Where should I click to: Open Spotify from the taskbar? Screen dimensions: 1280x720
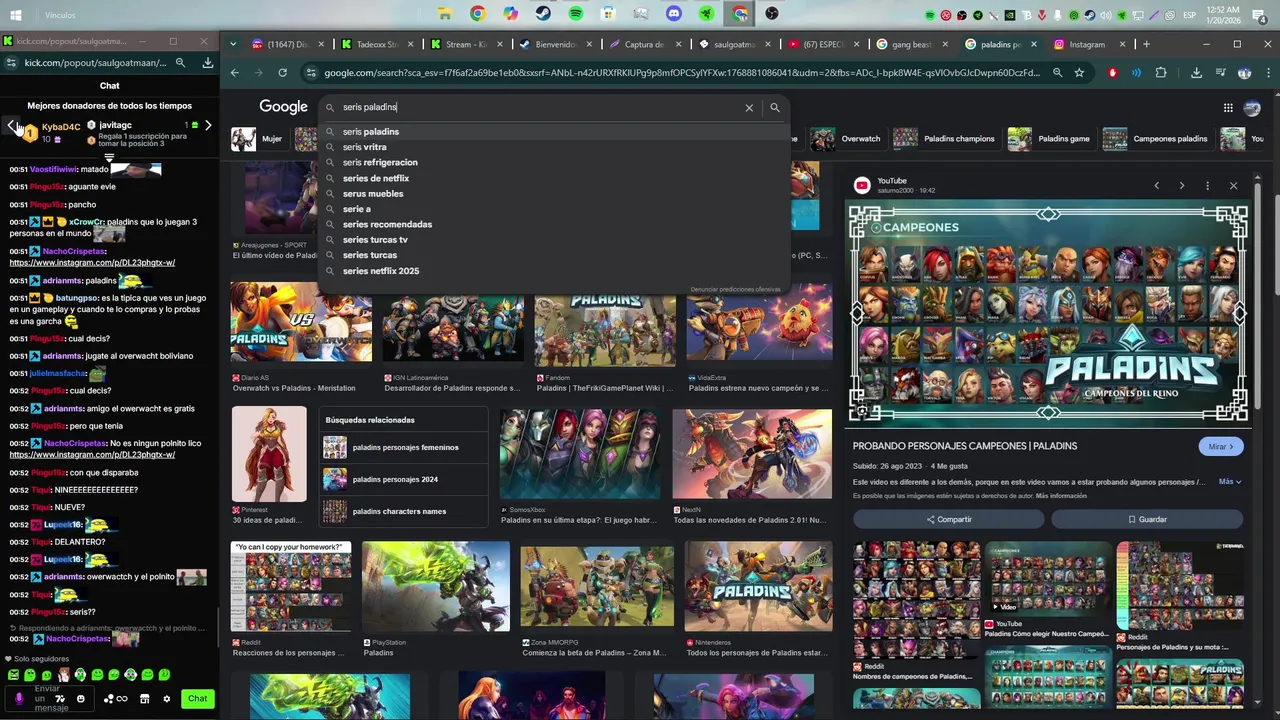coord(576,14)
